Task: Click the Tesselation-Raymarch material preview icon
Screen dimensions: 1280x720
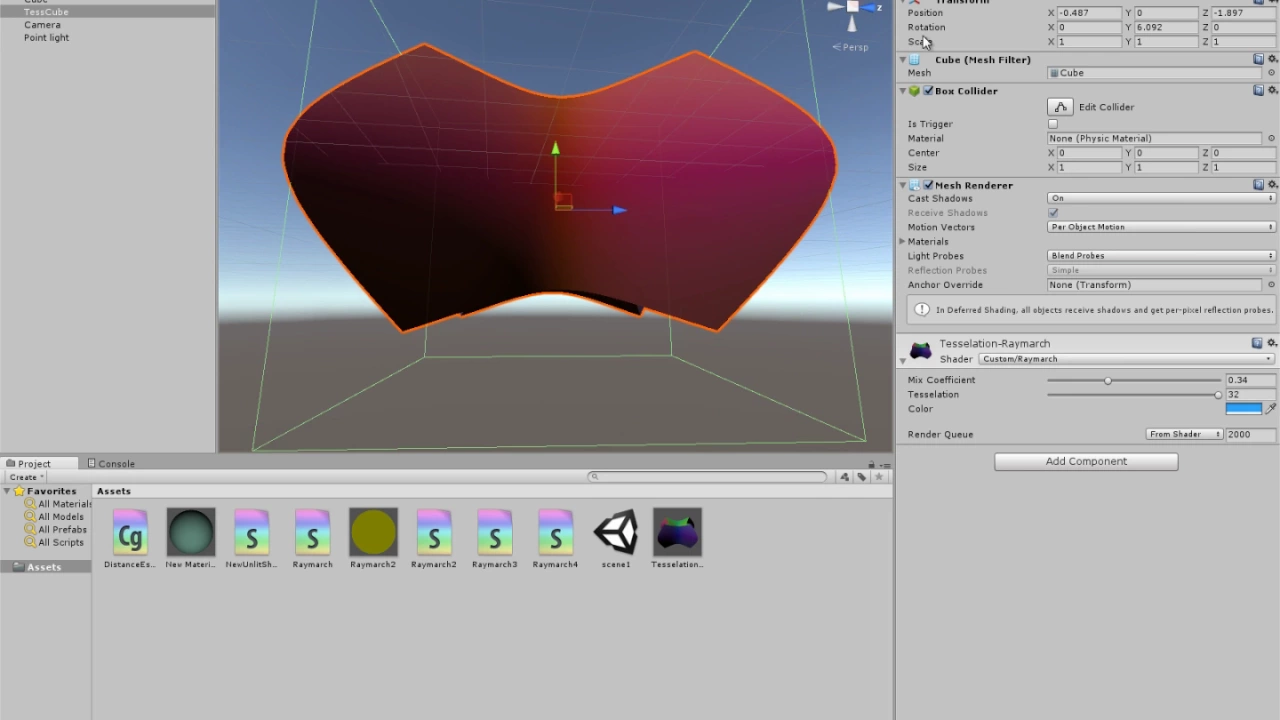Action: point(920,350)
